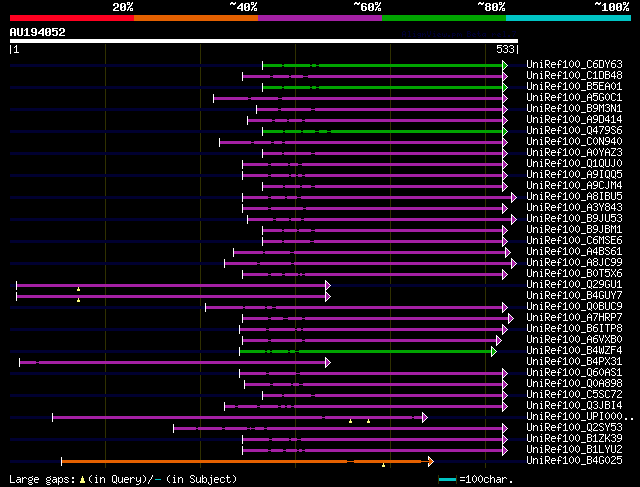
Task: Select the UniRef100_A6VXB0 label
Action: 574,340
